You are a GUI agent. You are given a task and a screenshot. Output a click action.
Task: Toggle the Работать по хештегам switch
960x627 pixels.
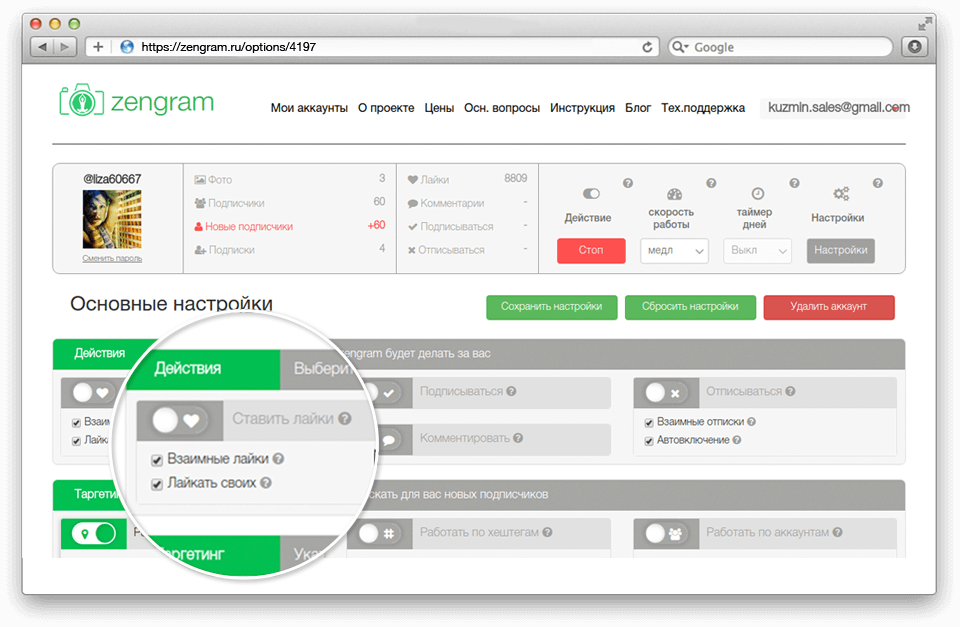[x=380, y=533]
